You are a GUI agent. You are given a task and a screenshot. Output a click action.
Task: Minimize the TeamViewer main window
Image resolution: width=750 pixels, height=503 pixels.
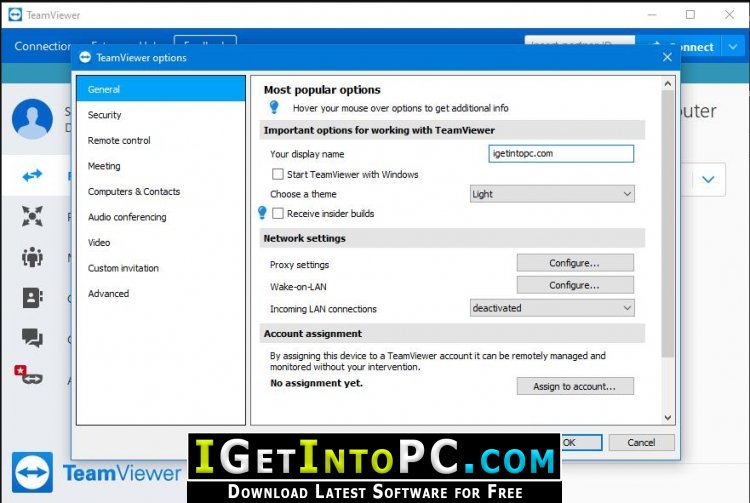[652, 15]
